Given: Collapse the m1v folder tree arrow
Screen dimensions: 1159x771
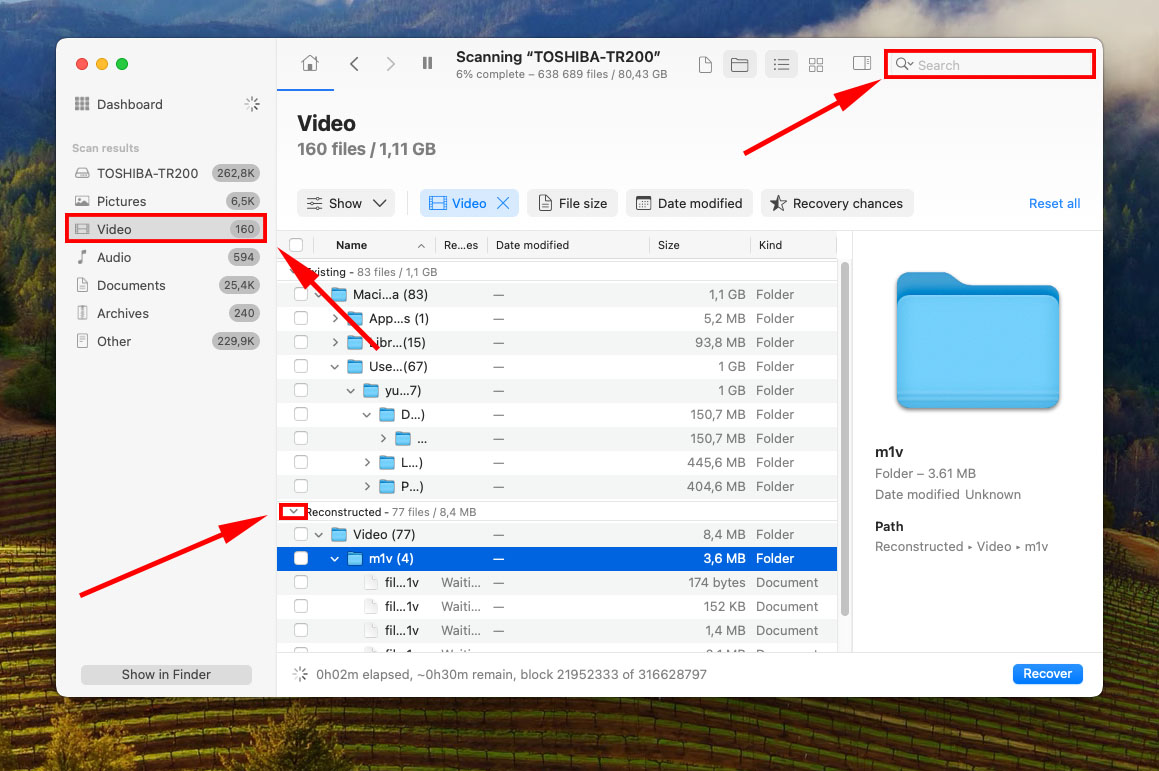Looking at the screenshot, I should [336, 559].
